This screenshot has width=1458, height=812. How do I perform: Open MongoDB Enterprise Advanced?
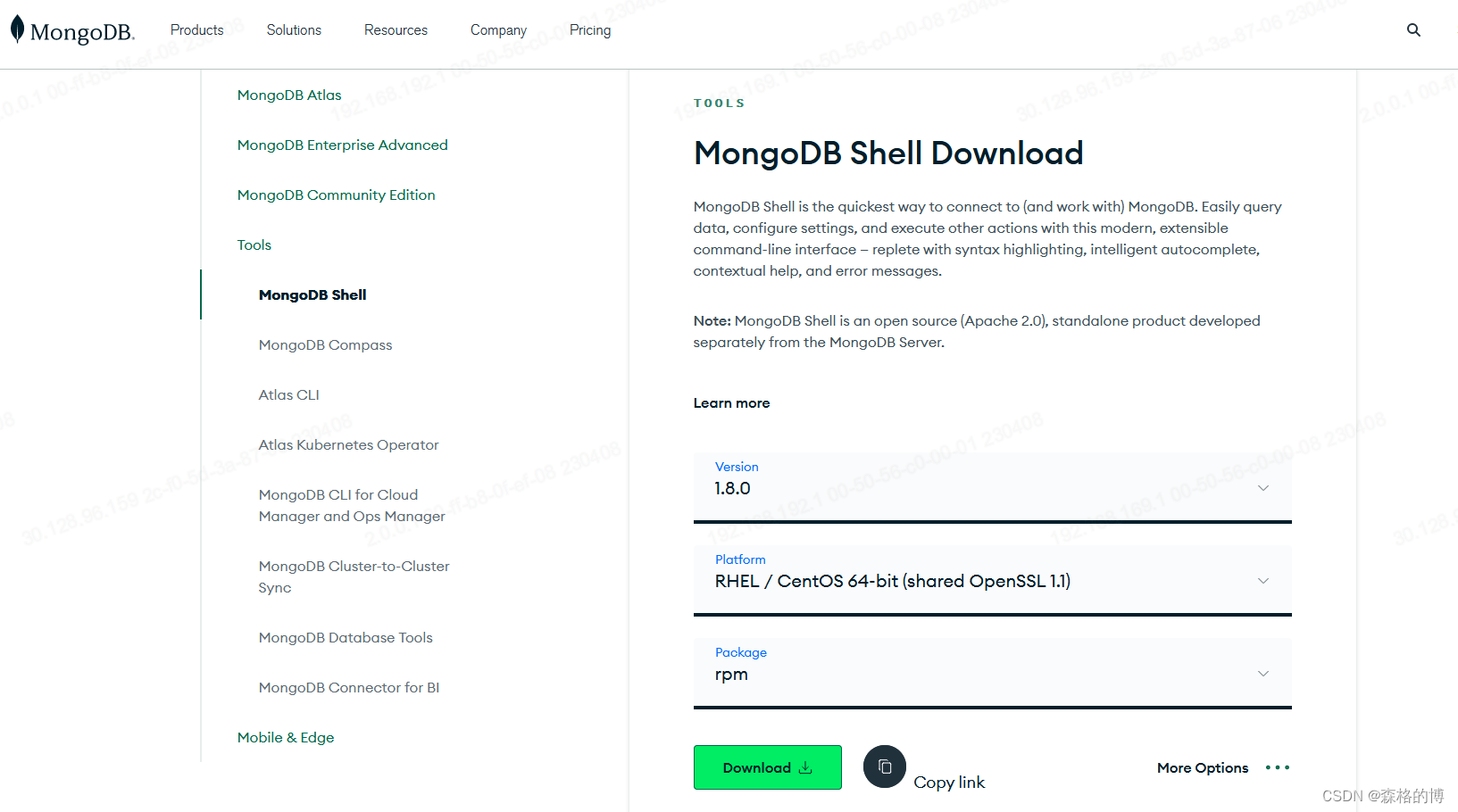pyautogui.click(x=342, y=145)
